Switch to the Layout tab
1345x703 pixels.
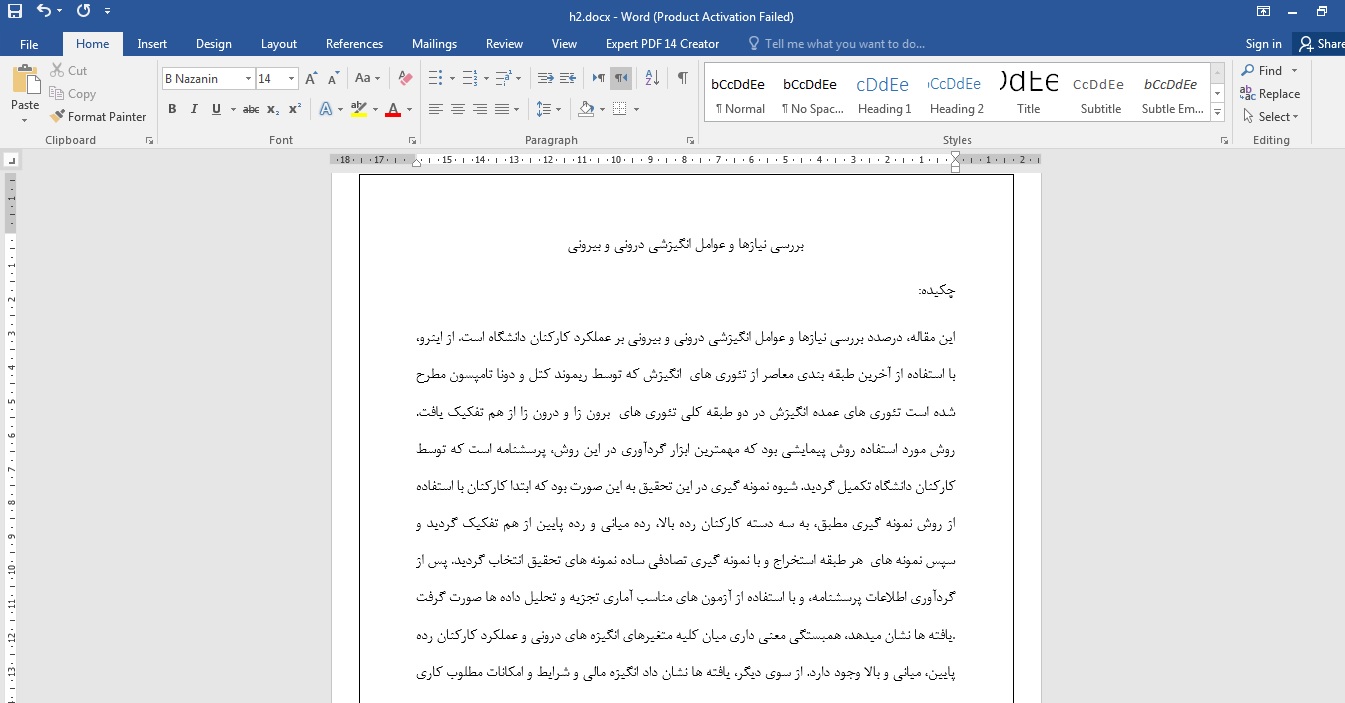click(x=279, y=44)
